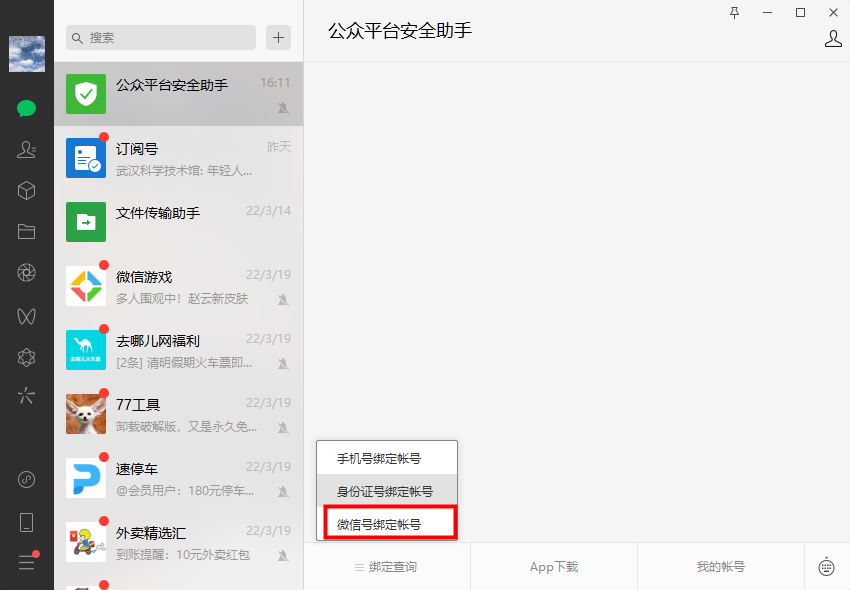Click the mute bell on 公众平台安全助手 row
Image resolution: width=850 pixels, height=590 pixels.
tap(283, 108)
